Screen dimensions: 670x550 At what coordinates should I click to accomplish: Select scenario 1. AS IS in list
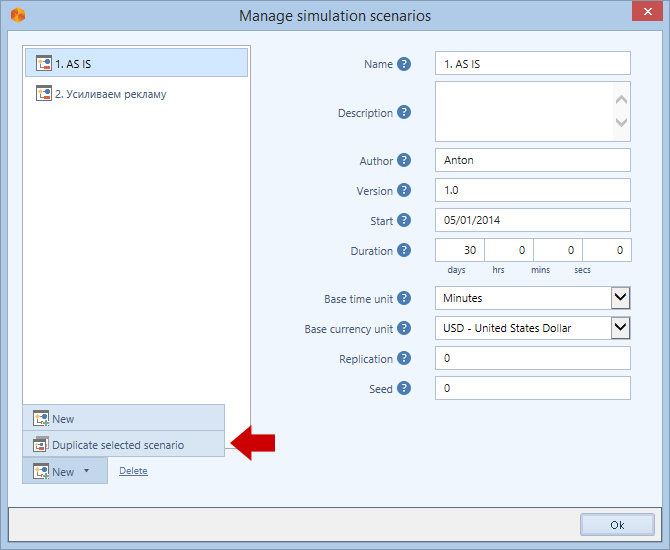[136, 63]
